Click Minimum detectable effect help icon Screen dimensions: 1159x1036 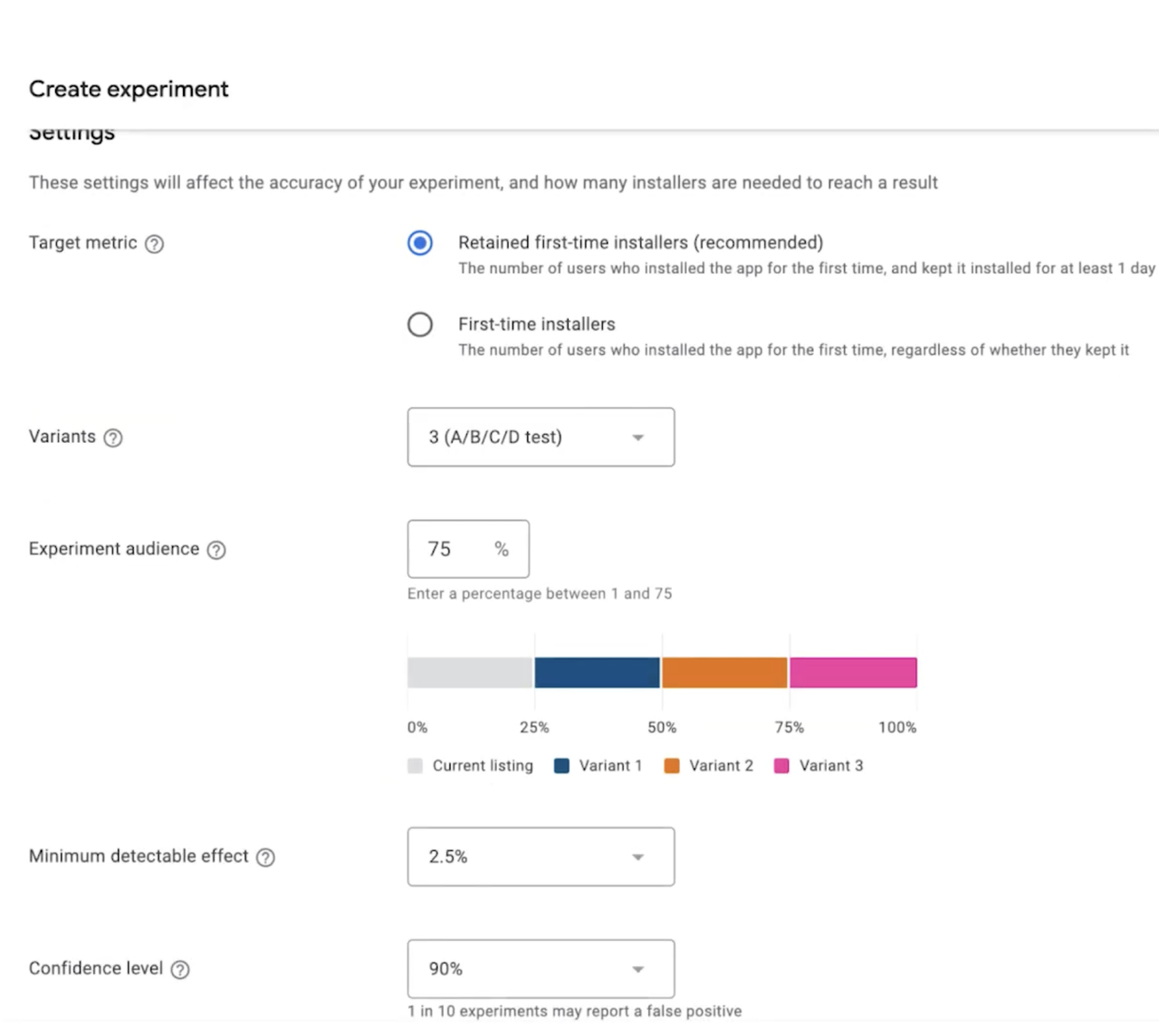265,857
